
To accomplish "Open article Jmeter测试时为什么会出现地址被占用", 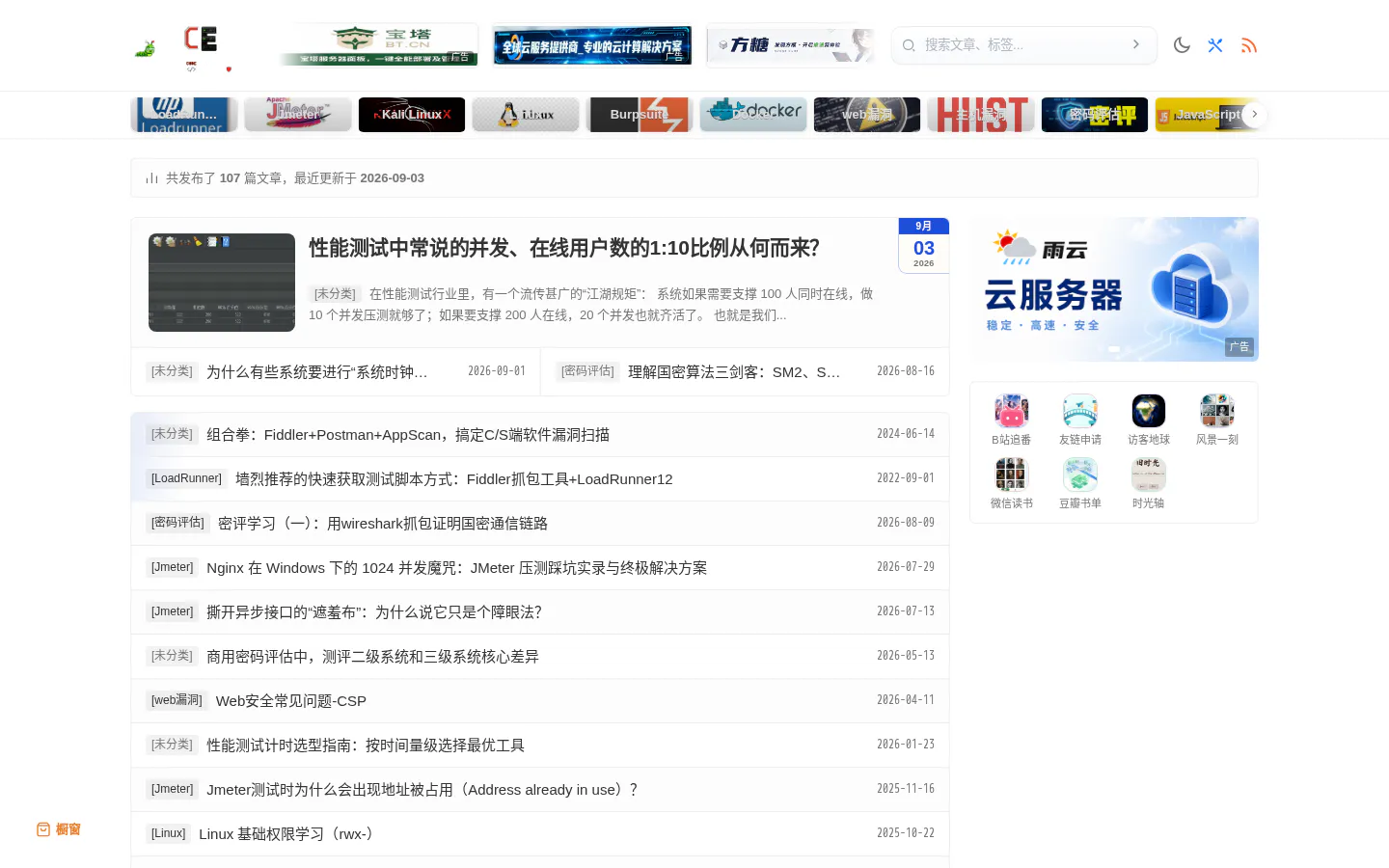I will [x=422, y=790].
